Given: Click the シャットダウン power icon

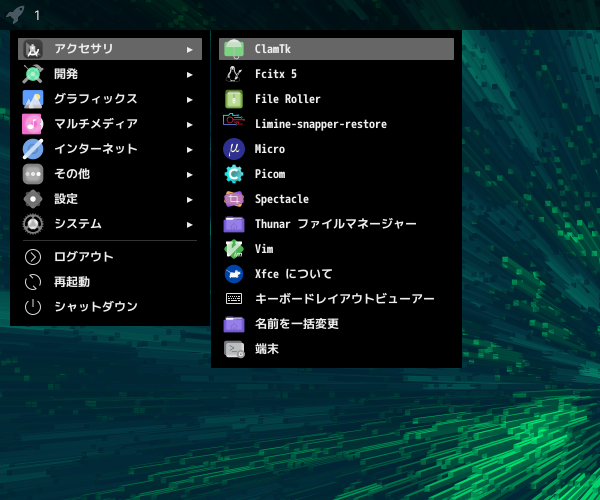Looking at the screenshot, I should (x=33, y=307).
